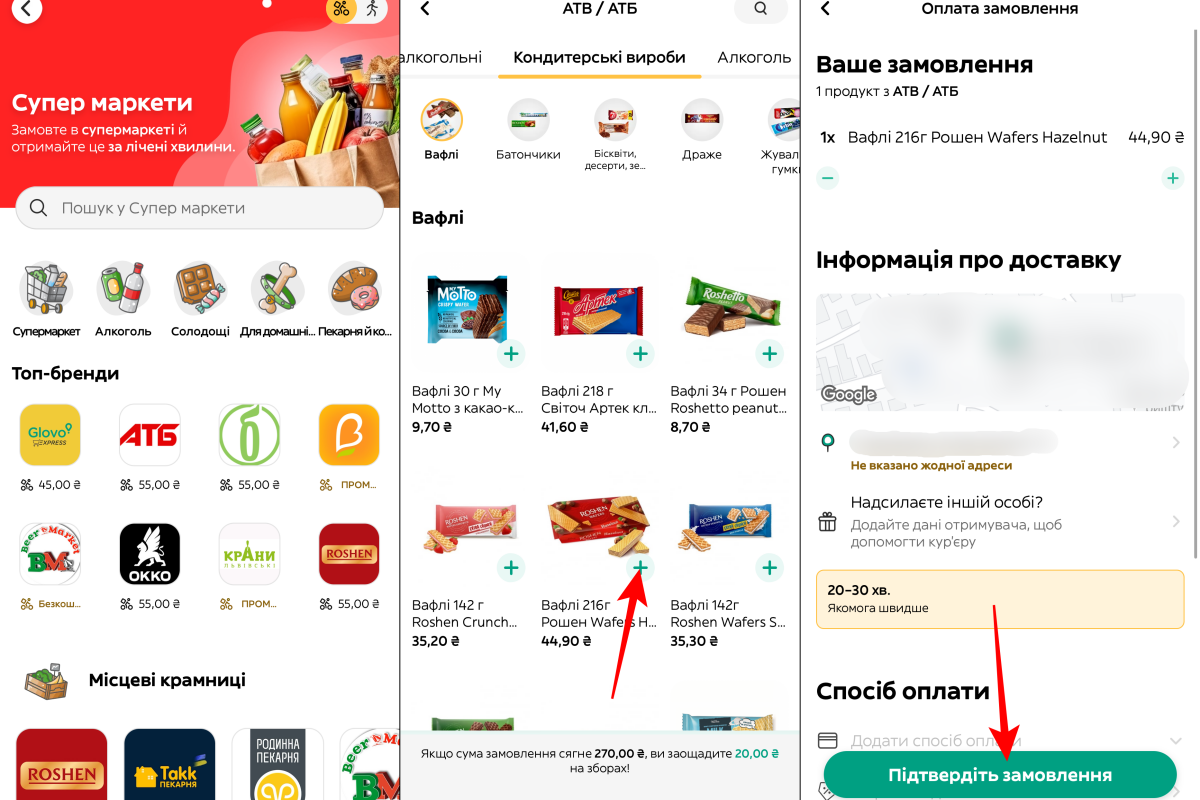Tap the search magnifier in АТБ store header
This screenshot has height=800, width=1200.
click(761, 9)
